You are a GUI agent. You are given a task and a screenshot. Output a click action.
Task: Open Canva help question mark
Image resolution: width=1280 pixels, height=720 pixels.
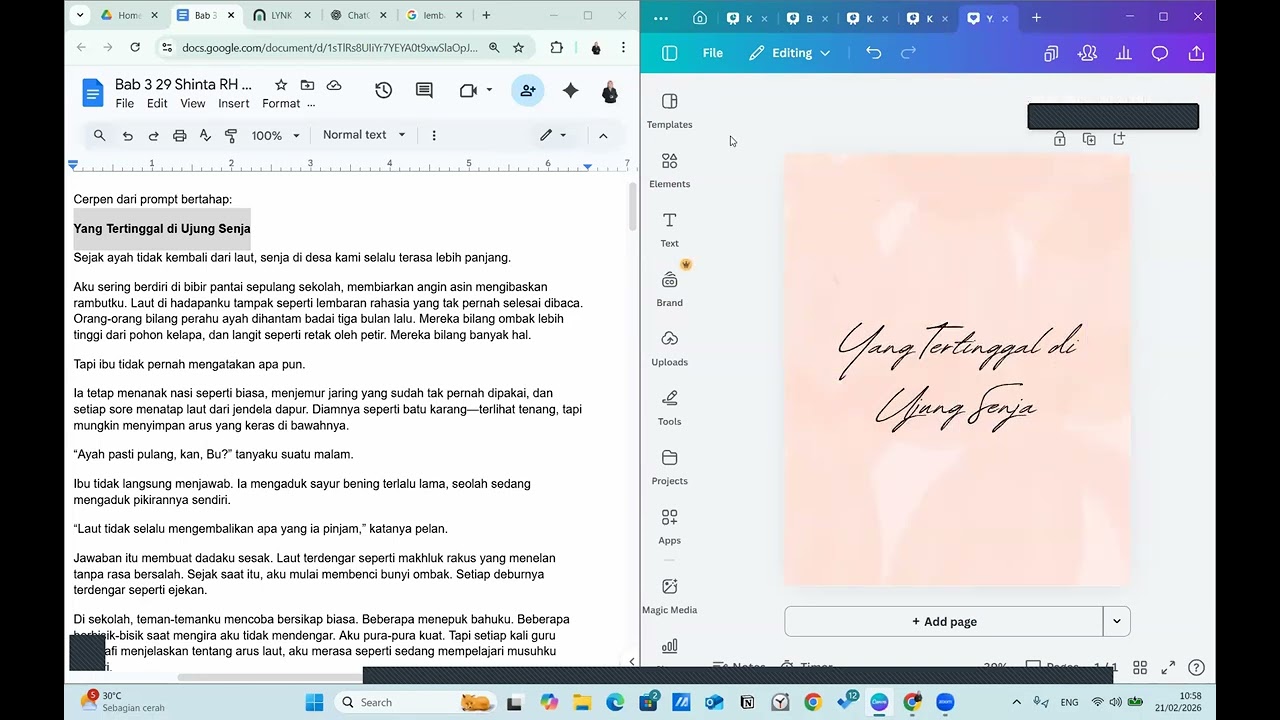pyautogui.click(x=1196, y=667)
